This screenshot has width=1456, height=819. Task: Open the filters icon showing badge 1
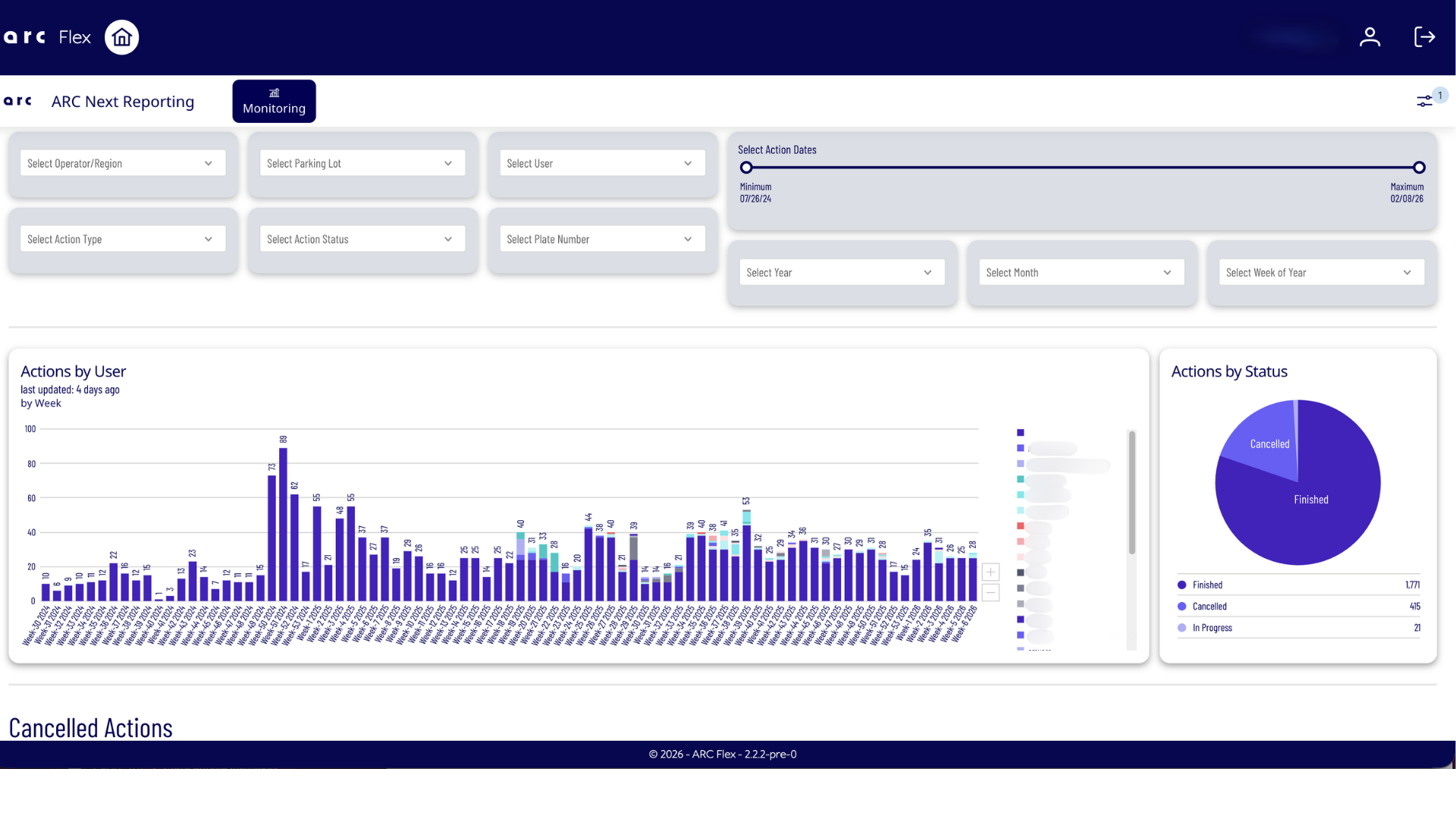click(x=1426, y=100)
